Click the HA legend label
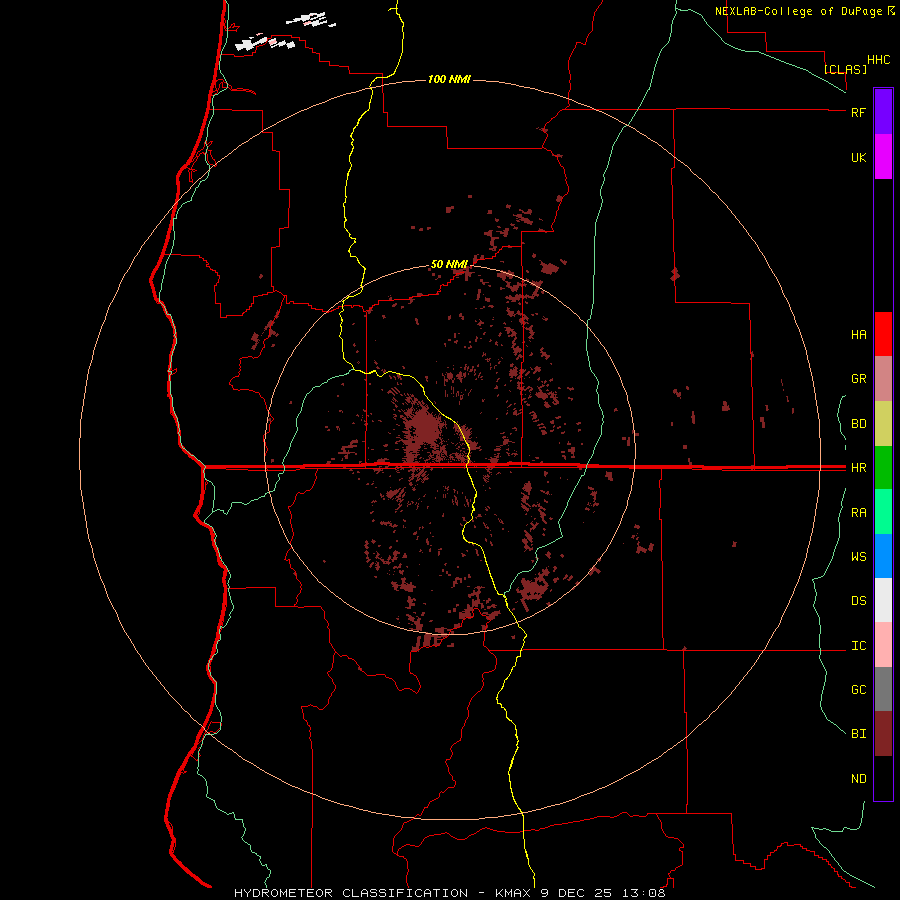This screenshot has width=900, height=900. click(x=858, y=335)
